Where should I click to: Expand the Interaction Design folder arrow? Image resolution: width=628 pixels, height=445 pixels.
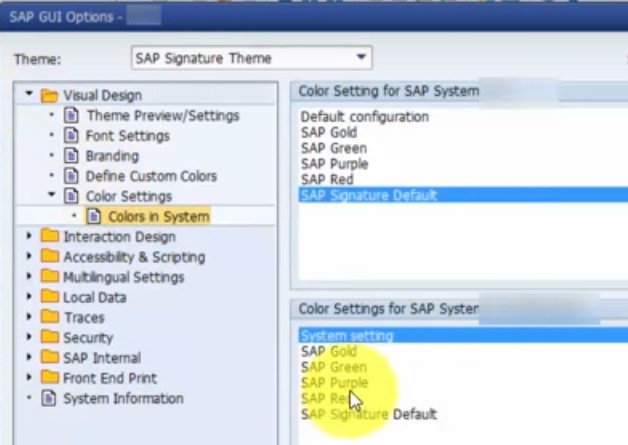29,236
